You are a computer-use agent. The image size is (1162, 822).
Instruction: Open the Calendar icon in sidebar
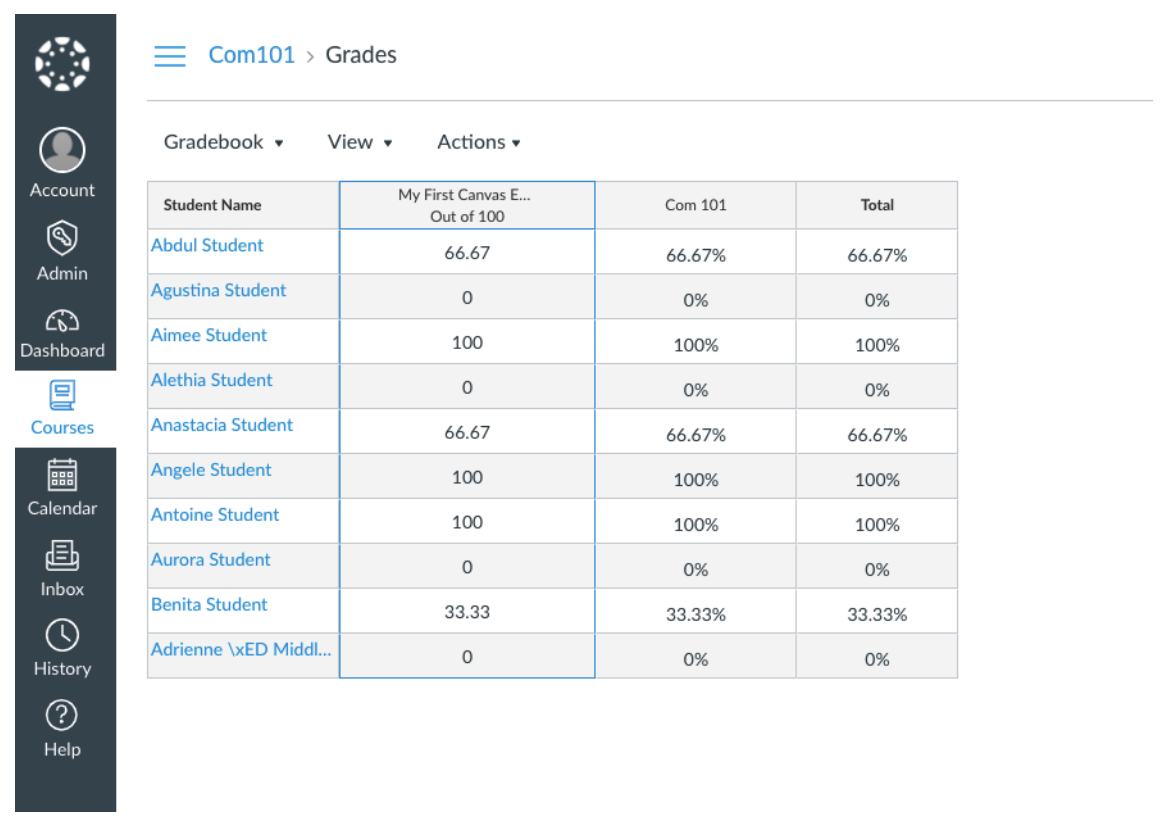point(62,472)
